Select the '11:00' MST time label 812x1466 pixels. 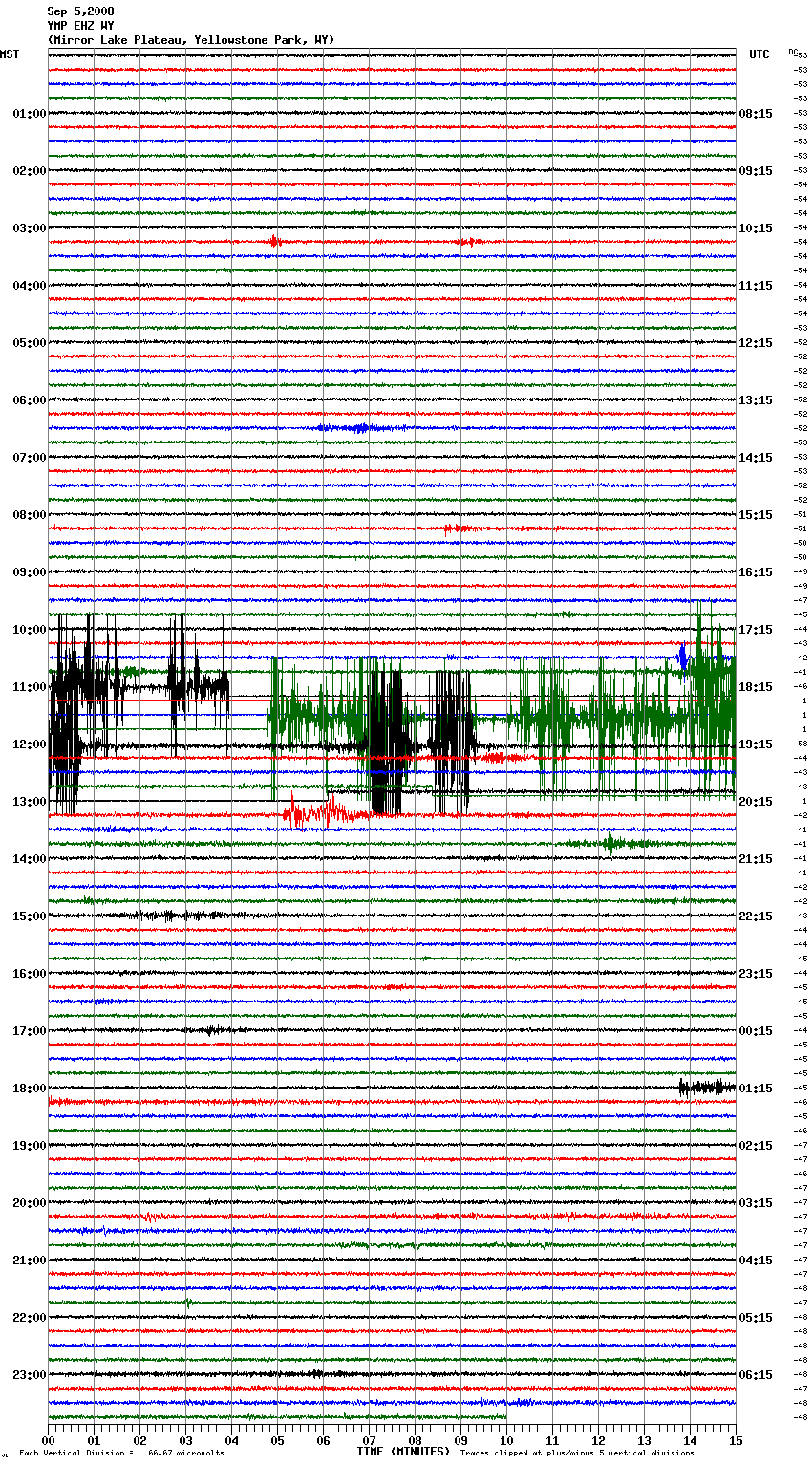click(30, 687)
